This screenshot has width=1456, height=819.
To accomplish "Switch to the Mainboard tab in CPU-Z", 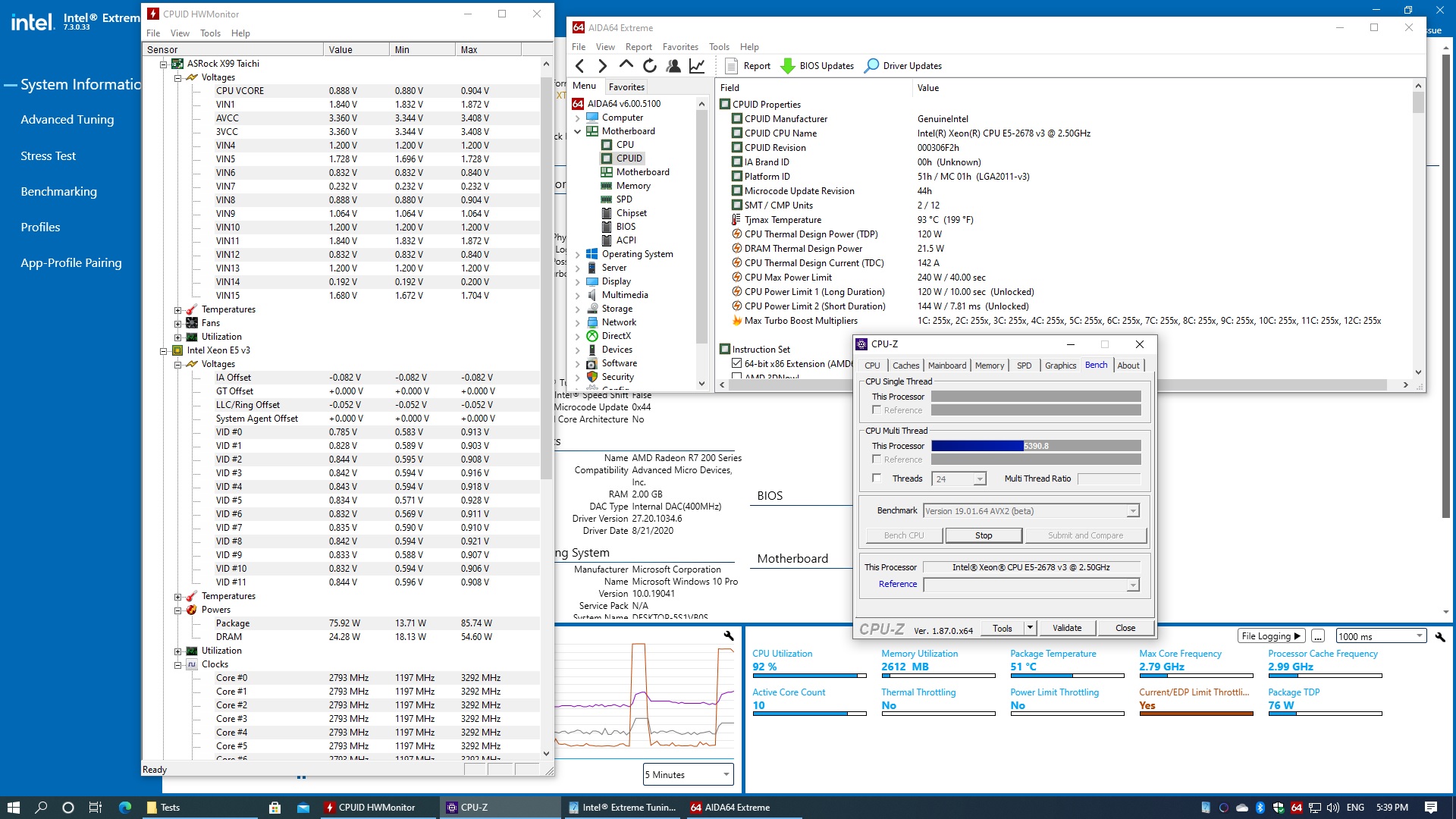I will 947,366.
